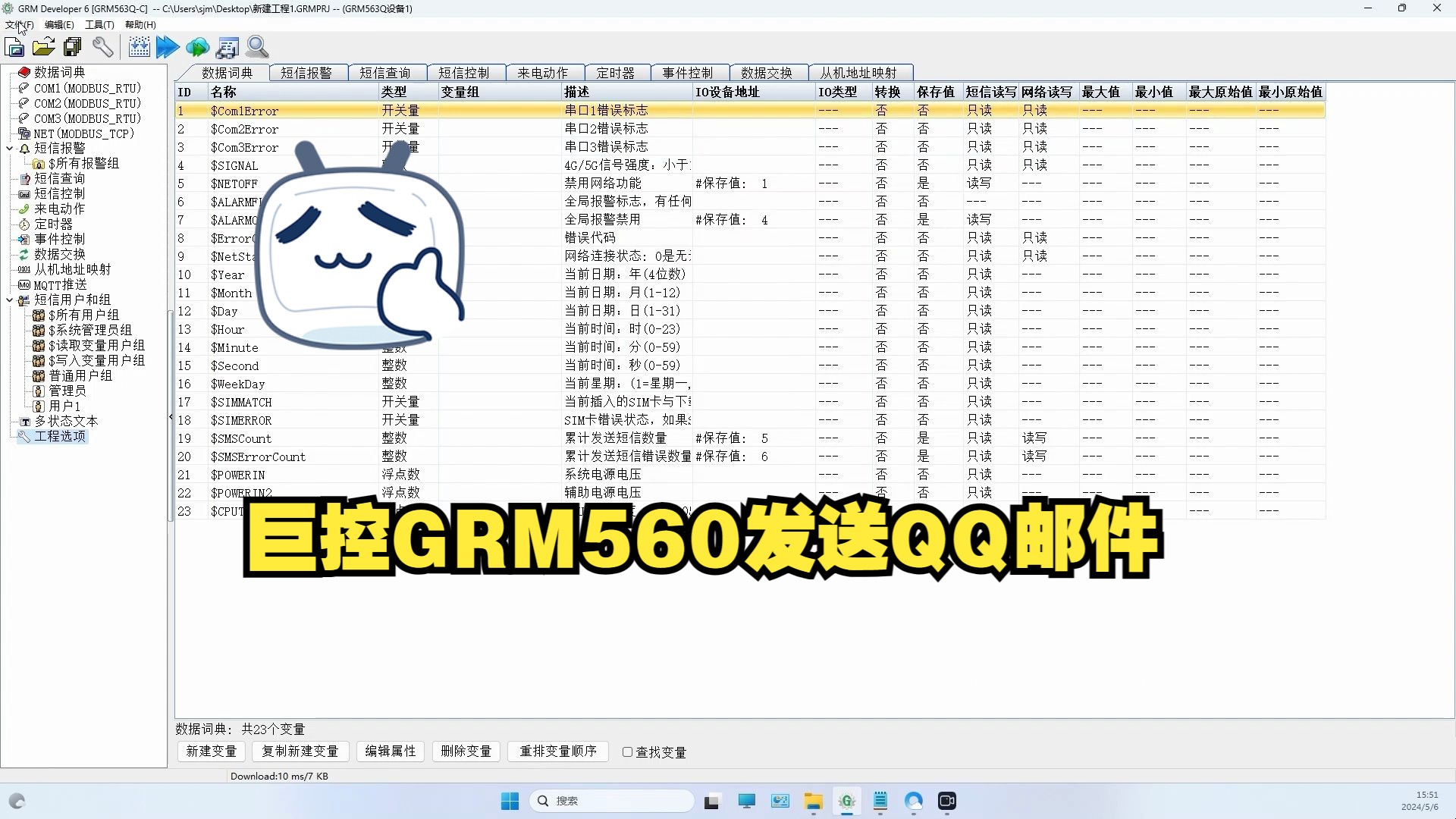Switch to the 从机地址映射 tab

coord(858,73)
